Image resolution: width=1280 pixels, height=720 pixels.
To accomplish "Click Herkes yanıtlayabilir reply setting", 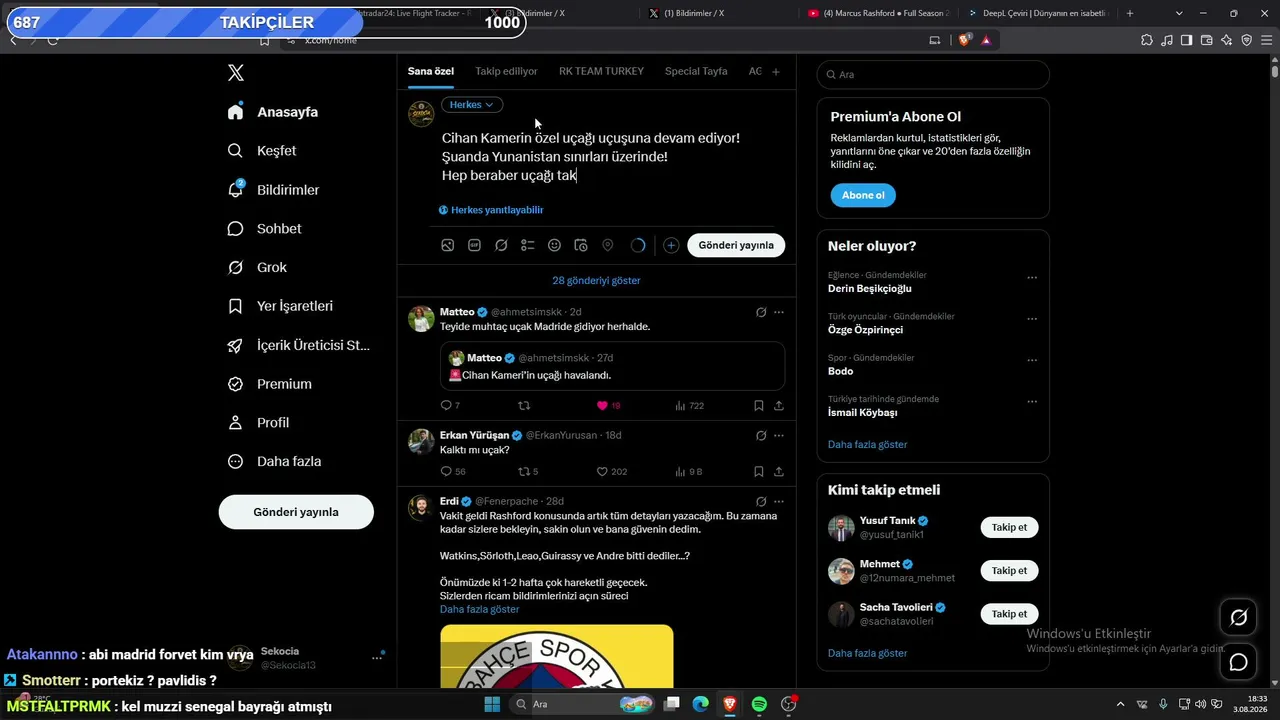I will (491, 210).
